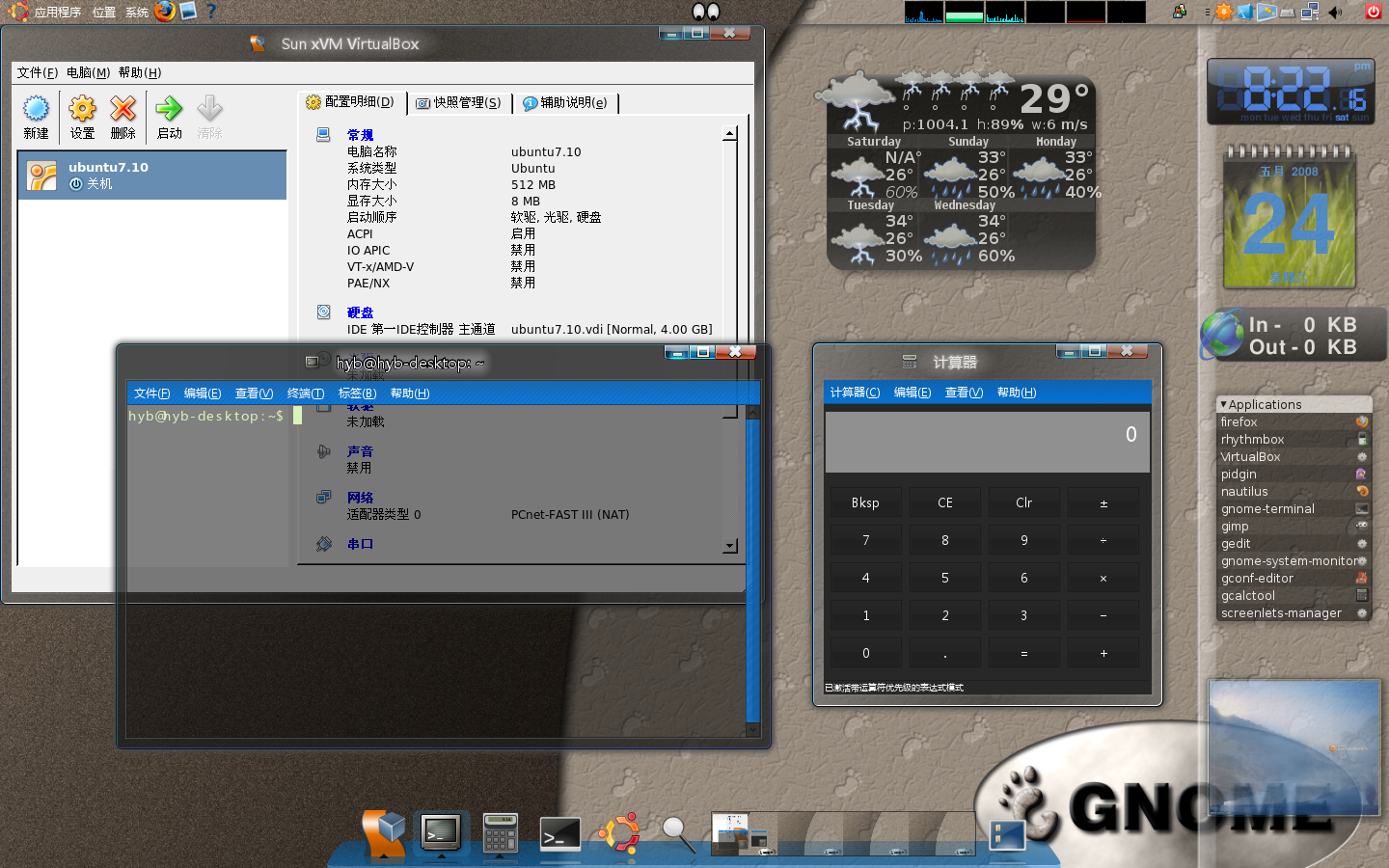Click the Discard (清除) down-arrow icon
The width and height of the screenshot is (1389, 868).
click(x=209, y=118)
